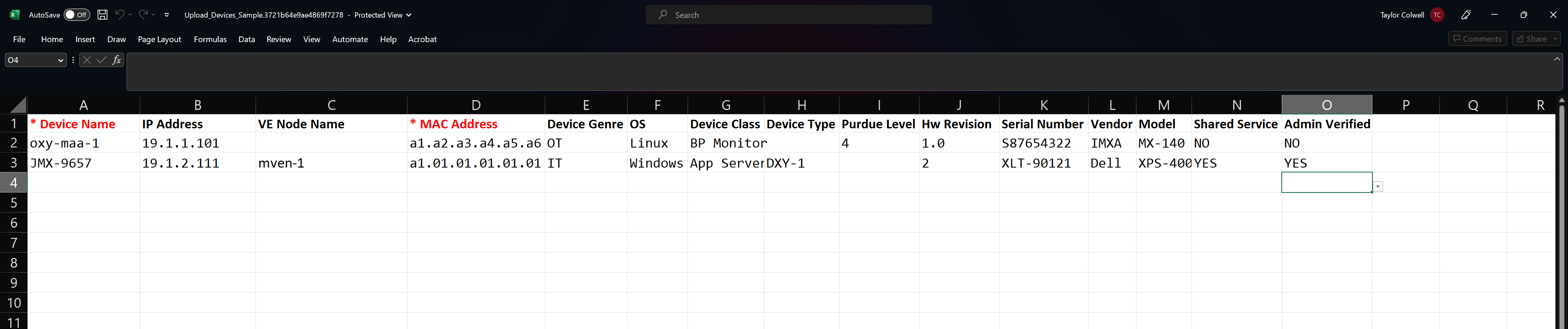Switch to the Home ribbon tab
Image resolution: width=1568 pixels, height=329 pixels.
point(52,39)
